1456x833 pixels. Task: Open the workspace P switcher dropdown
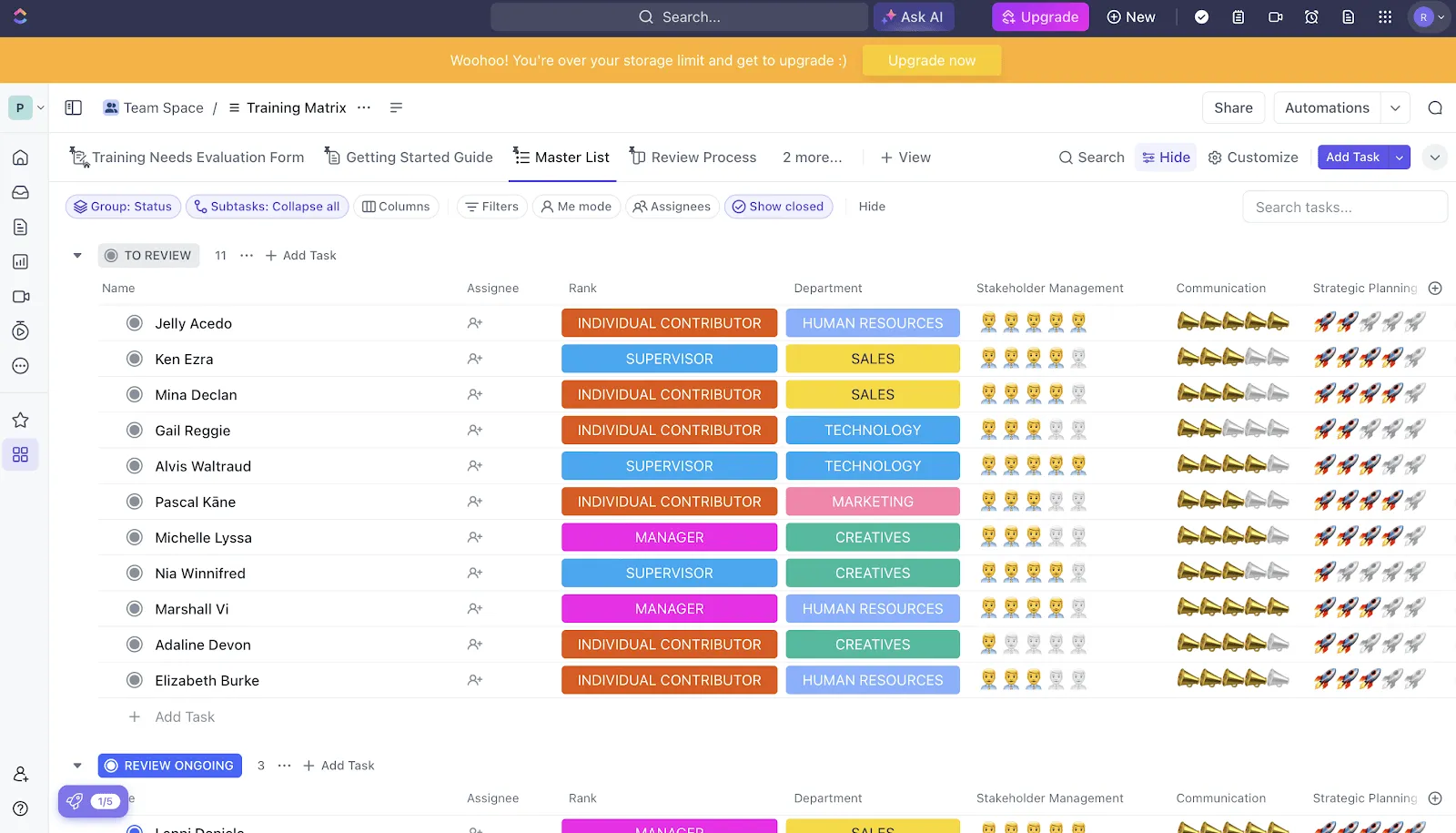27,107
